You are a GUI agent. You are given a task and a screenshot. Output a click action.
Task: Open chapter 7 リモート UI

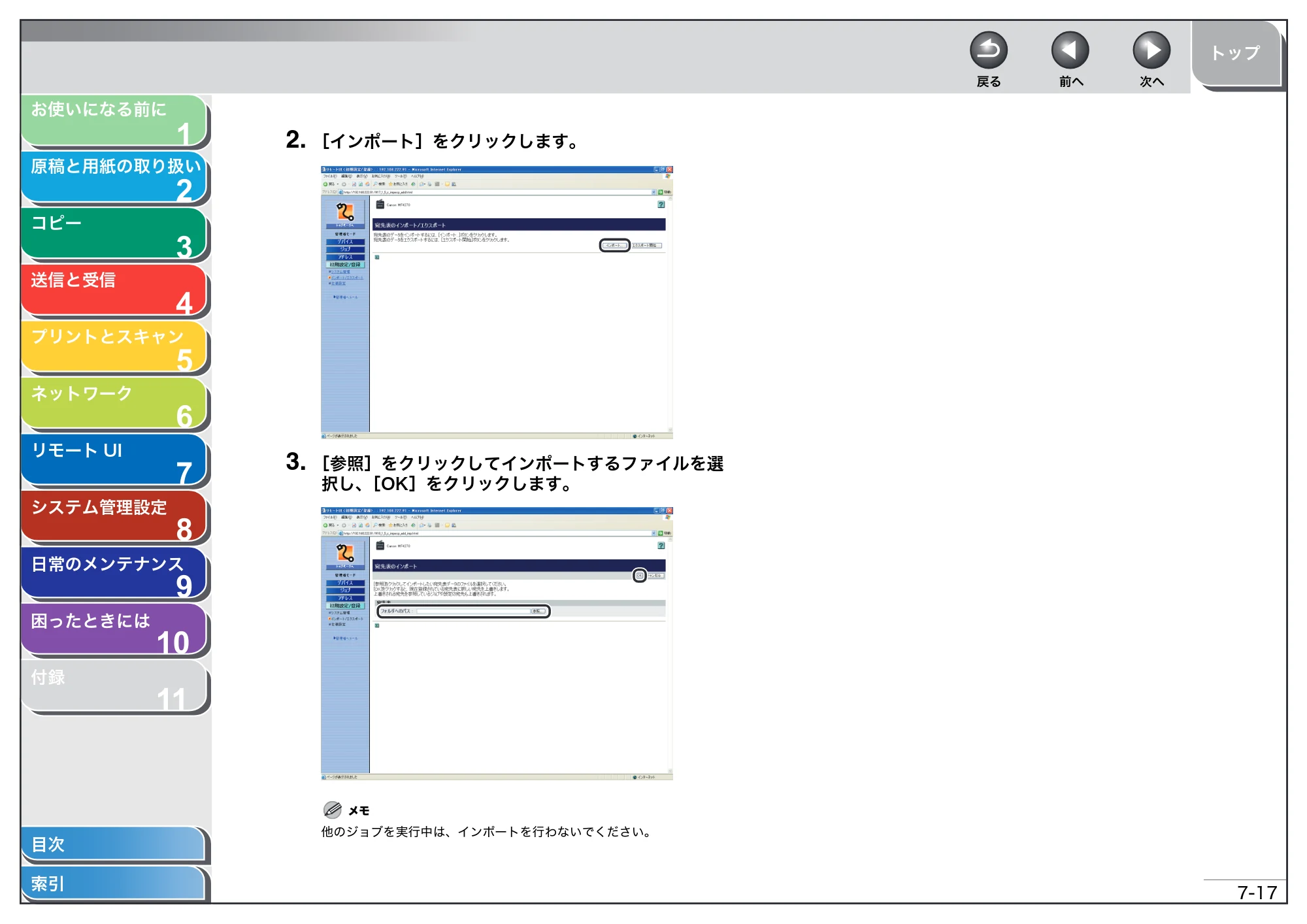click(x=114, y=460)
